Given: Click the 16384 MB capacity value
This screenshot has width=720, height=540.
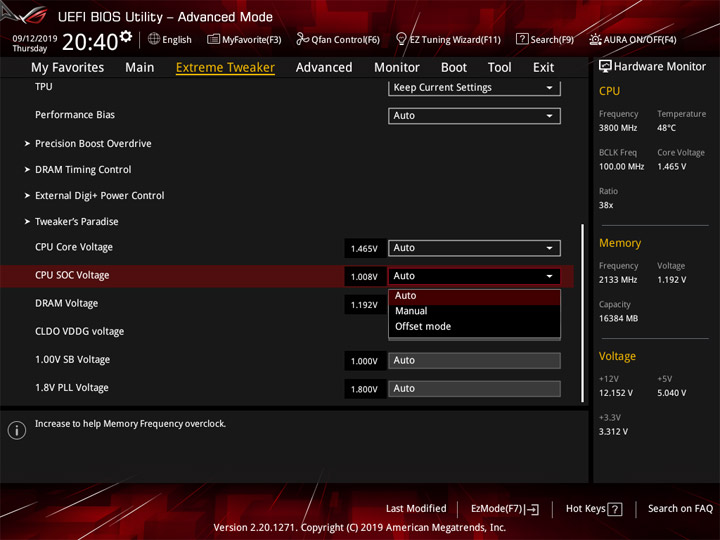Looking at the screenshot, I should pos(618,319).
